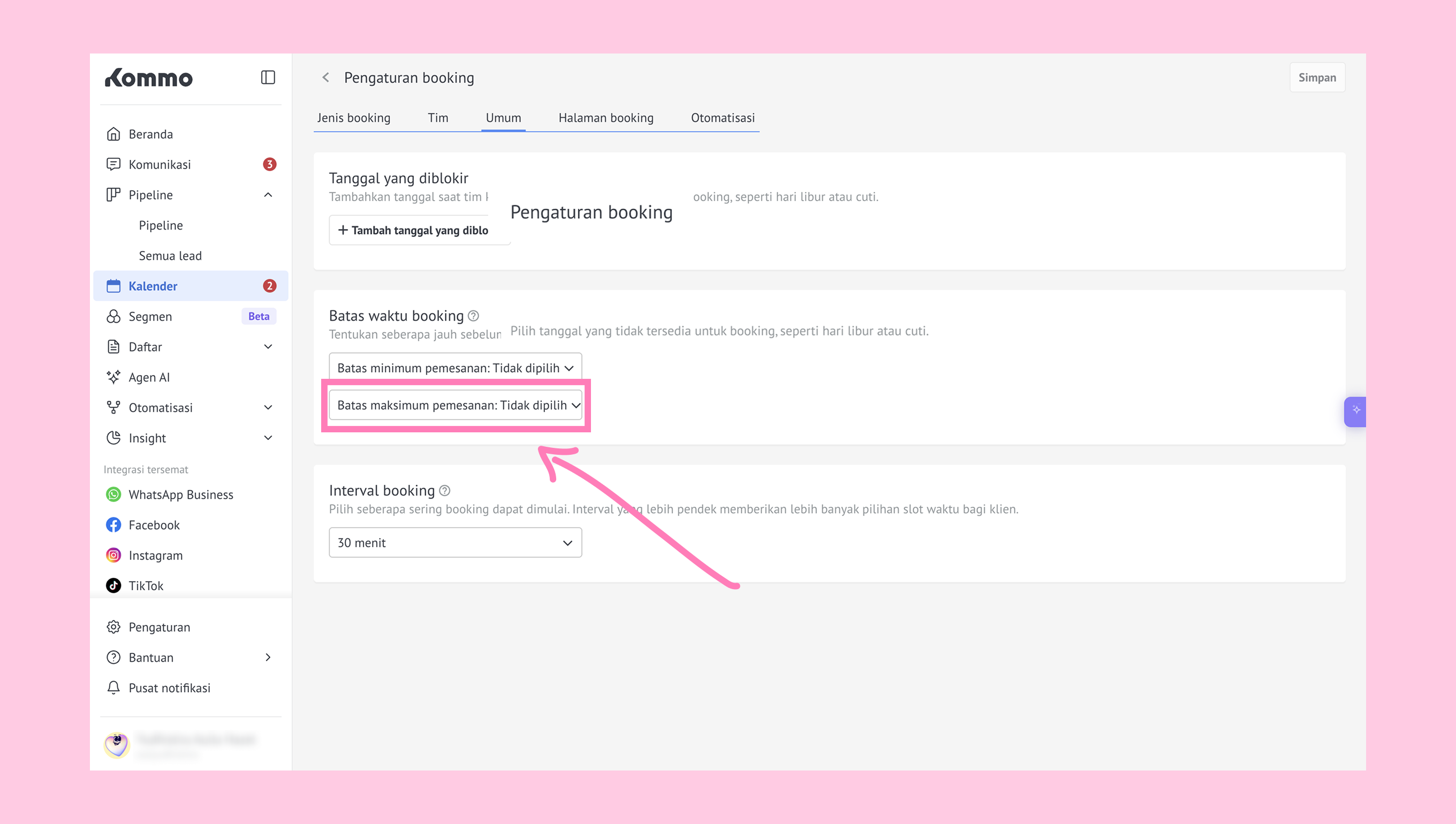Open the Segmen menu item
The image size is (1456, 824).
tap(191, 317)
